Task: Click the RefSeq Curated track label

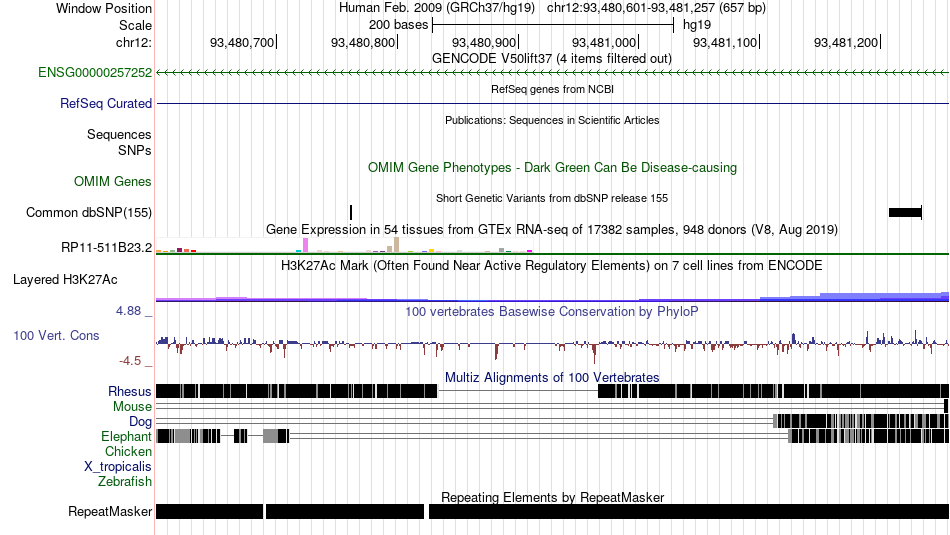Action: pyautogui.click(x=106, y=104)
